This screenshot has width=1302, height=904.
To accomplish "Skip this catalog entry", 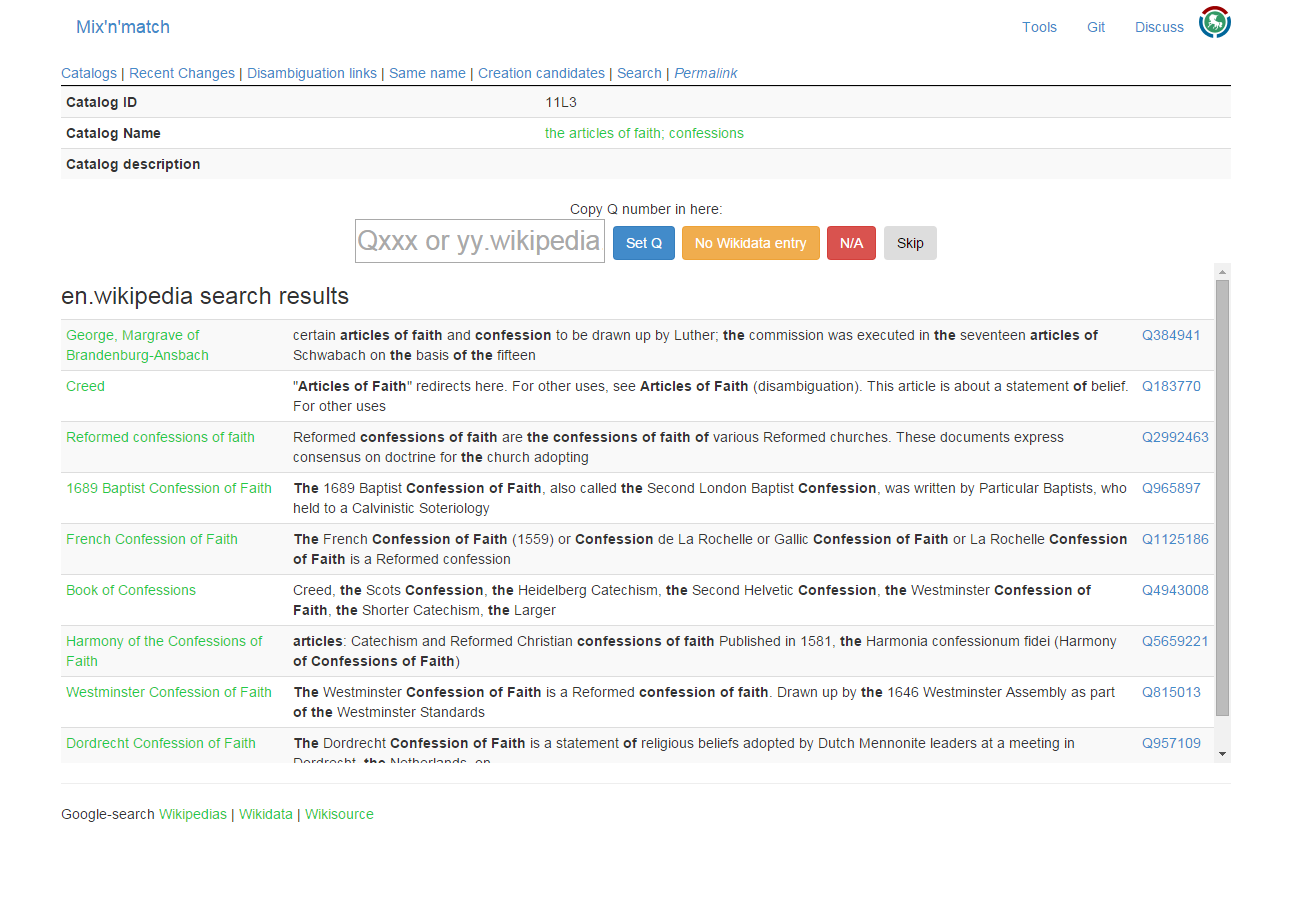I will pyautogui.click(x=909, y=243).
